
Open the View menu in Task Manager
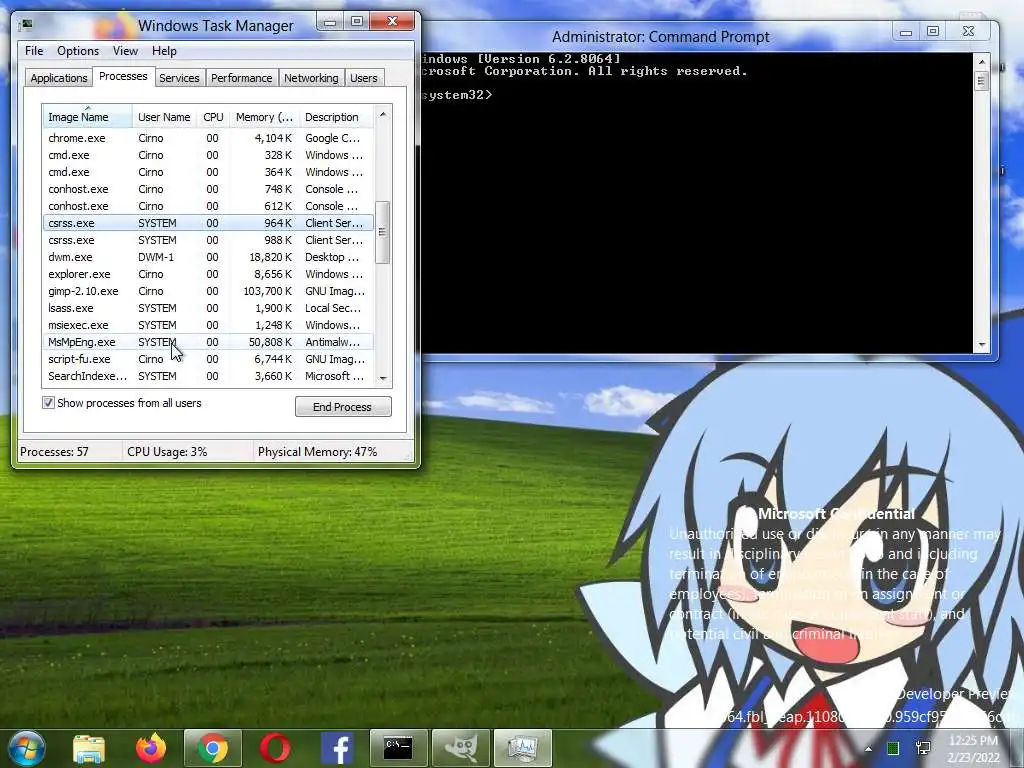[x=125, y=51]
